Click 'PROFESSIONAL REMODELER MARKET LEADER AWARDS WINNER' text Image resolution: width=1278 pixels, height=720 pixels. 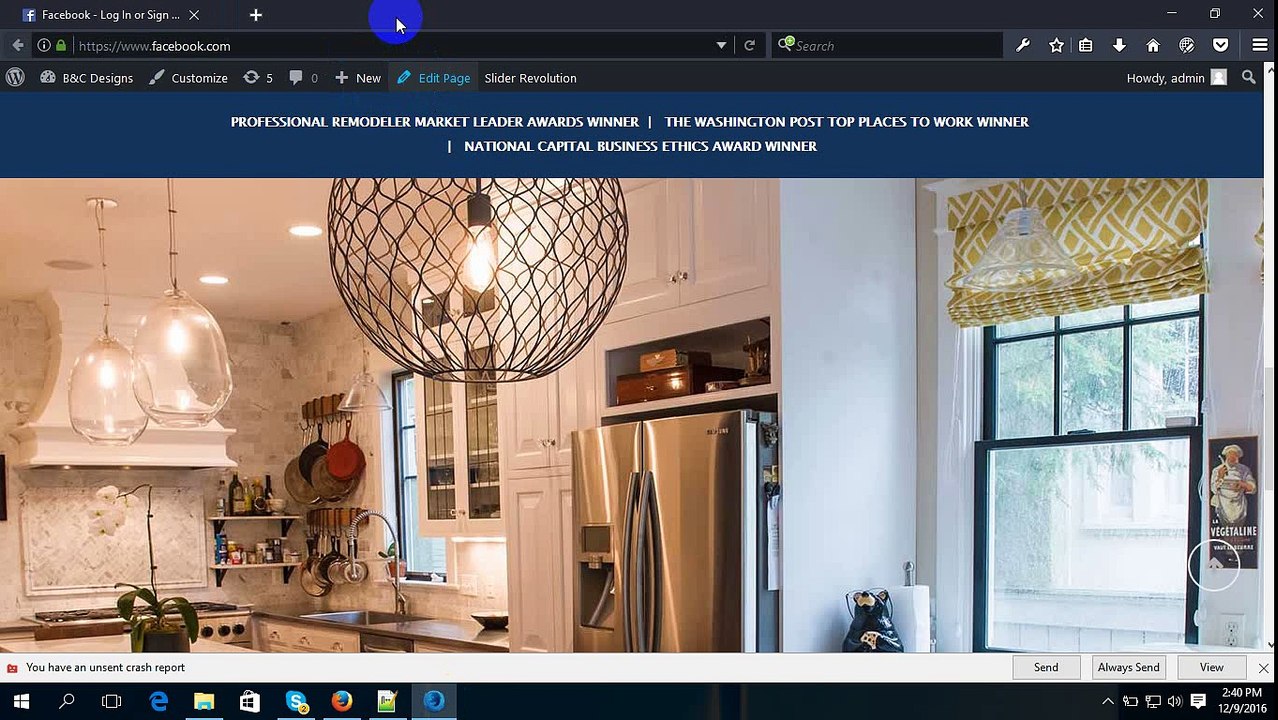coord(434,122)
